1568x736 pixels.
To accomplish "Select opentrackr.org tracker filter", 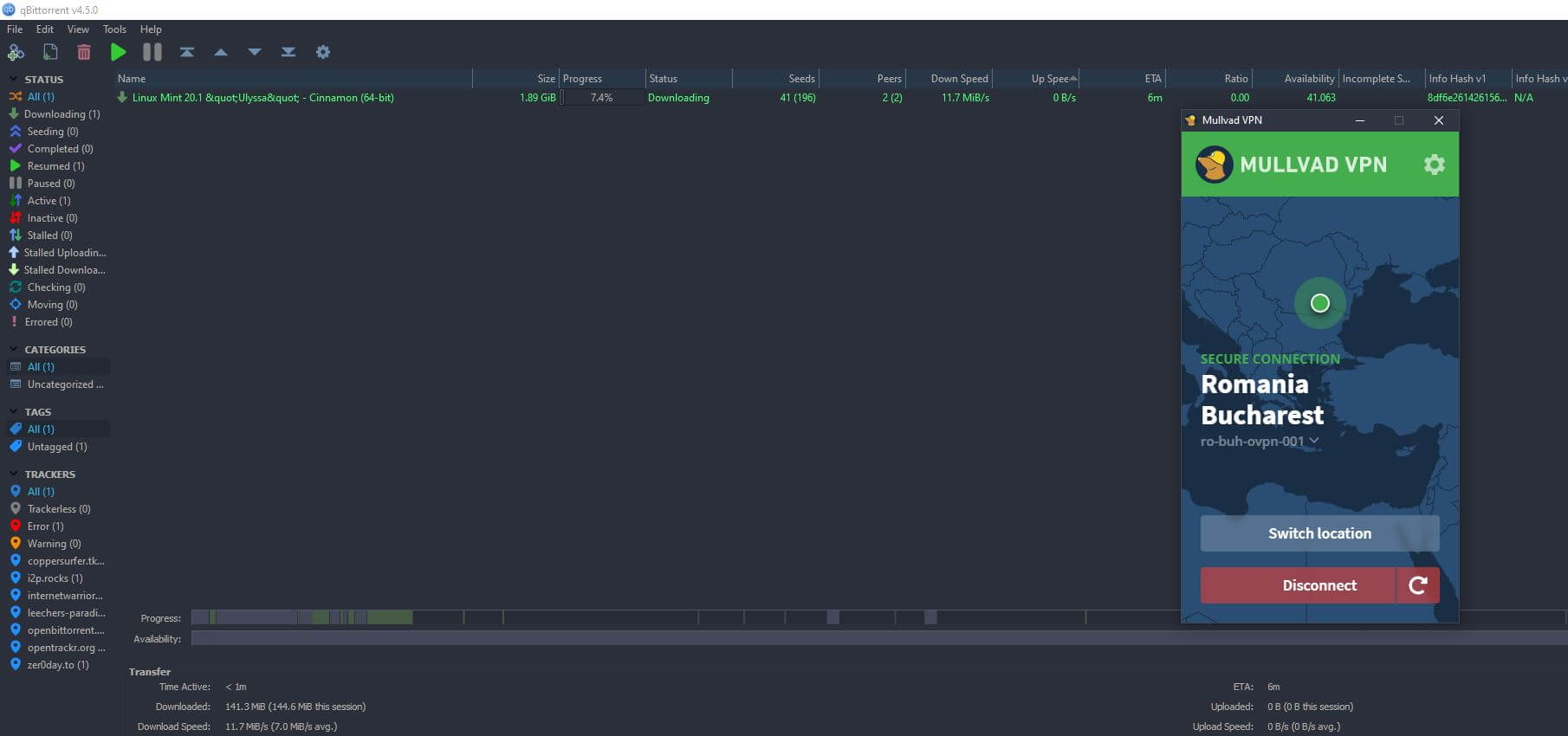I will [58, 648].
